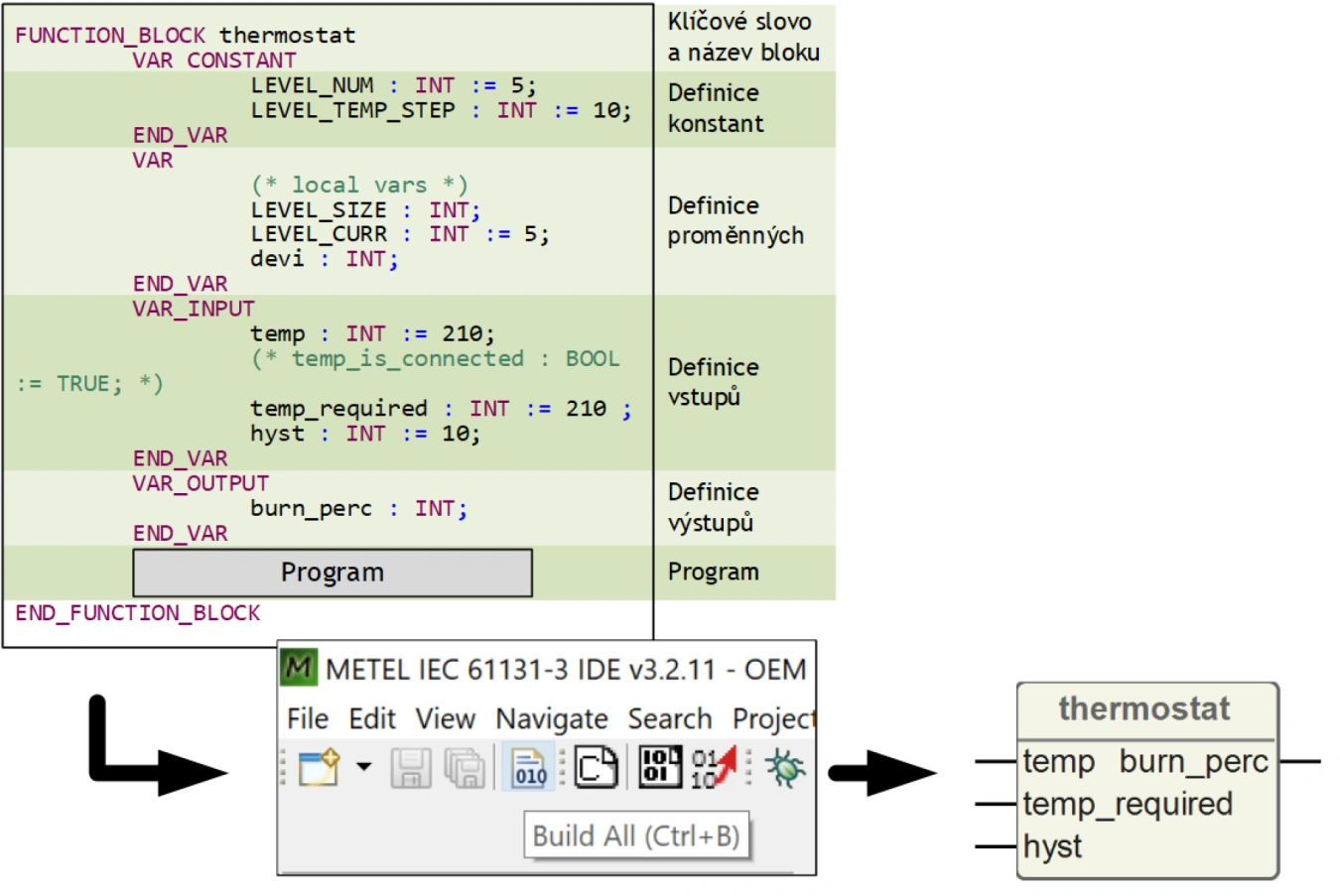The image size is (1340, 896).
Task: Click the black binary block icon
Action: [x=659, y=767]
